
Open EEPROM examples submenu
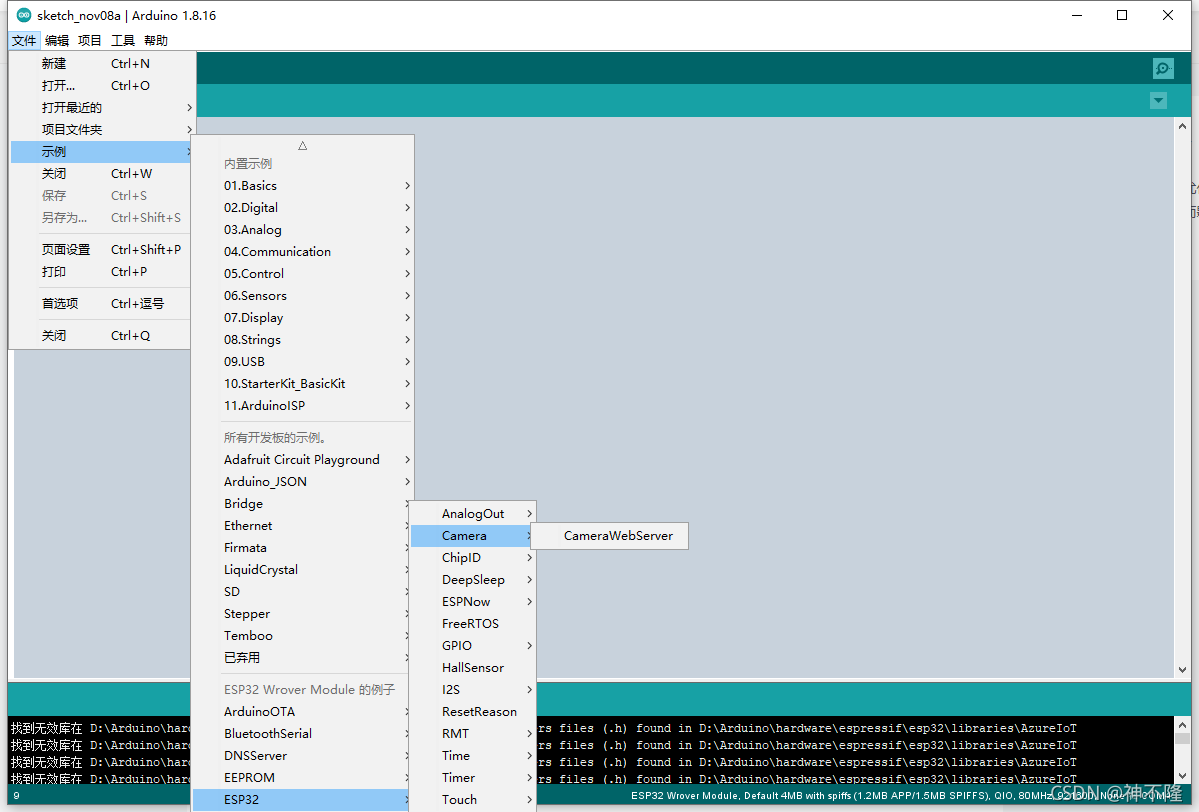click(x=302, y=778)
